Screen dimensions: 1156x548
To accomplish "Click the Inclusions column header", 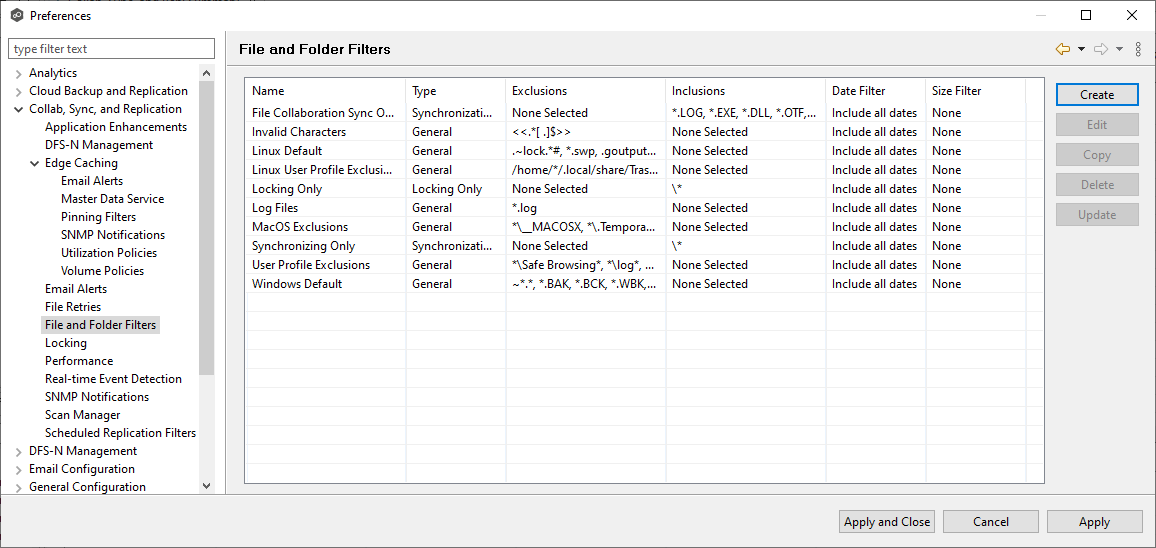I will [x=745, y=91].
